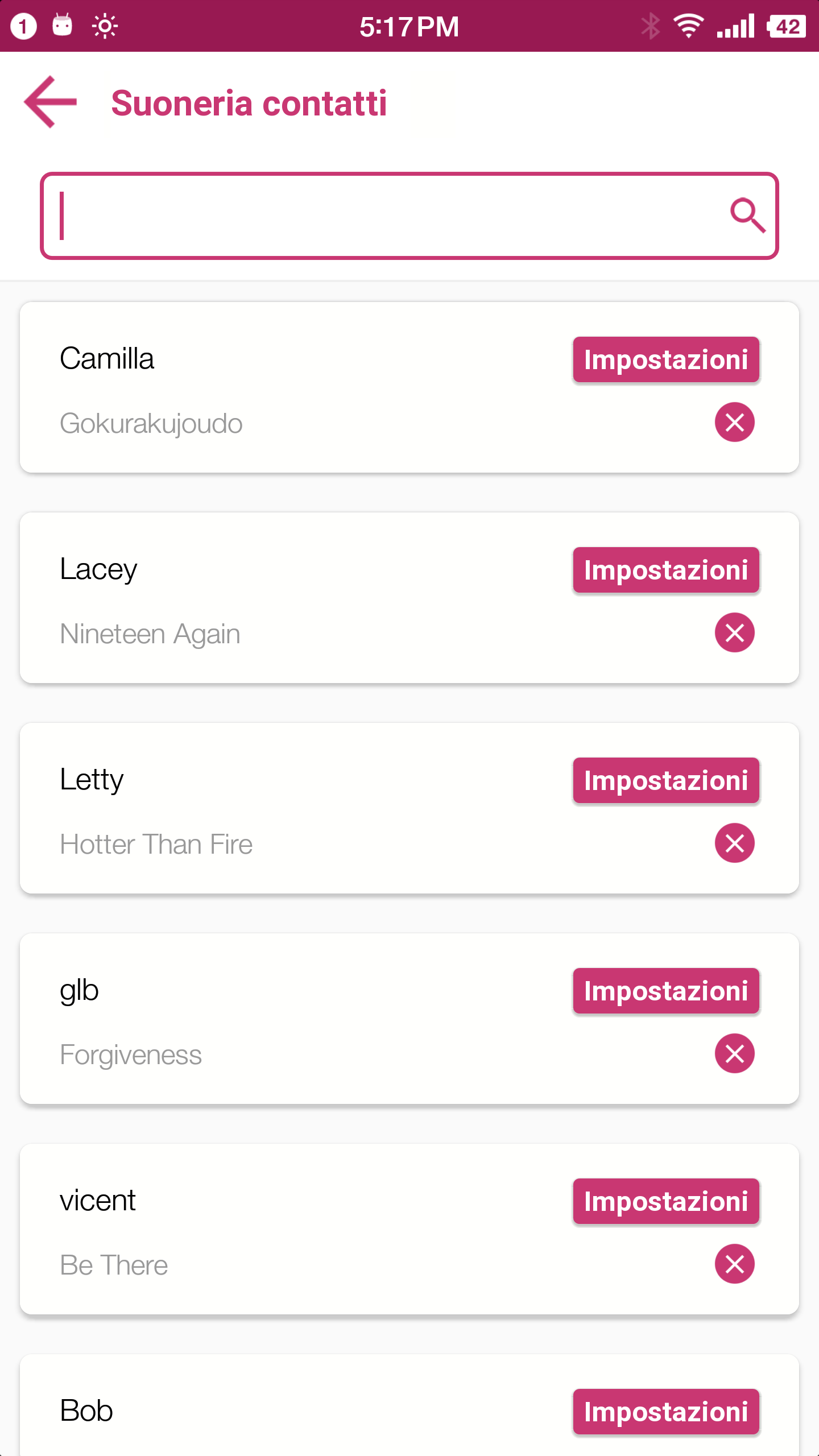Remove glb's Forgiveness ringtone
Image resolution: width=819 pixels, height=1456 pixels.
click(734, 1053)
